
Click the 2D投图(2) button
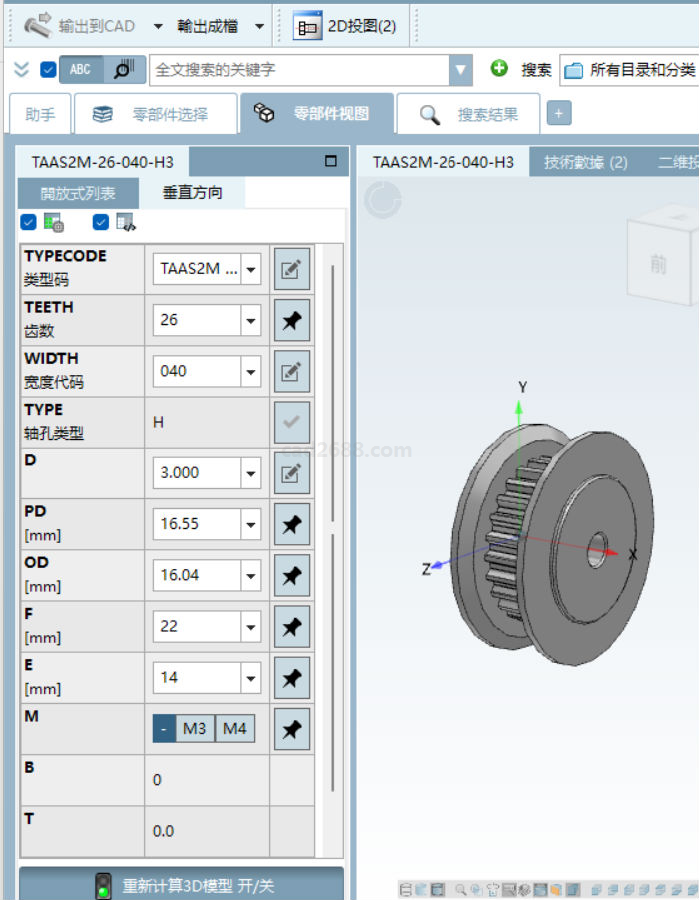click(346, 26)
